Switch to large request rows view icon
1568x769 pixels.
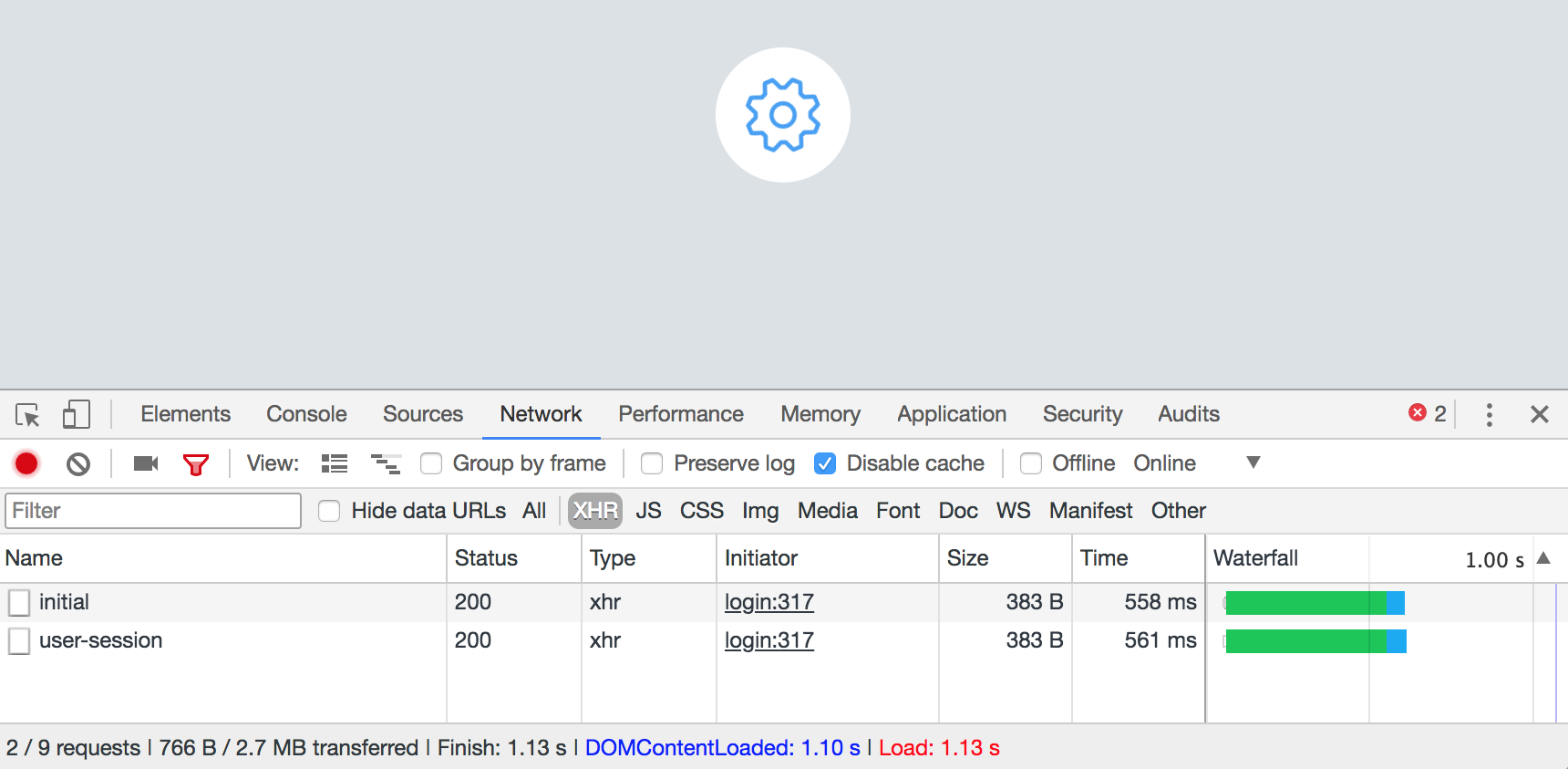[335, 464]
